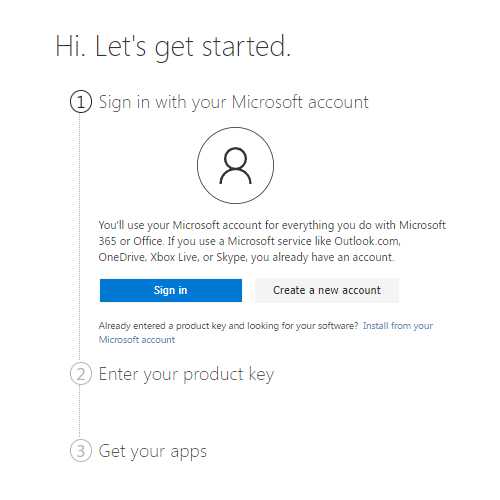Open Install from your Microsoft account link
Viewport: 500px width, 500px height.
pyautogui.click(x=266, y=332)
